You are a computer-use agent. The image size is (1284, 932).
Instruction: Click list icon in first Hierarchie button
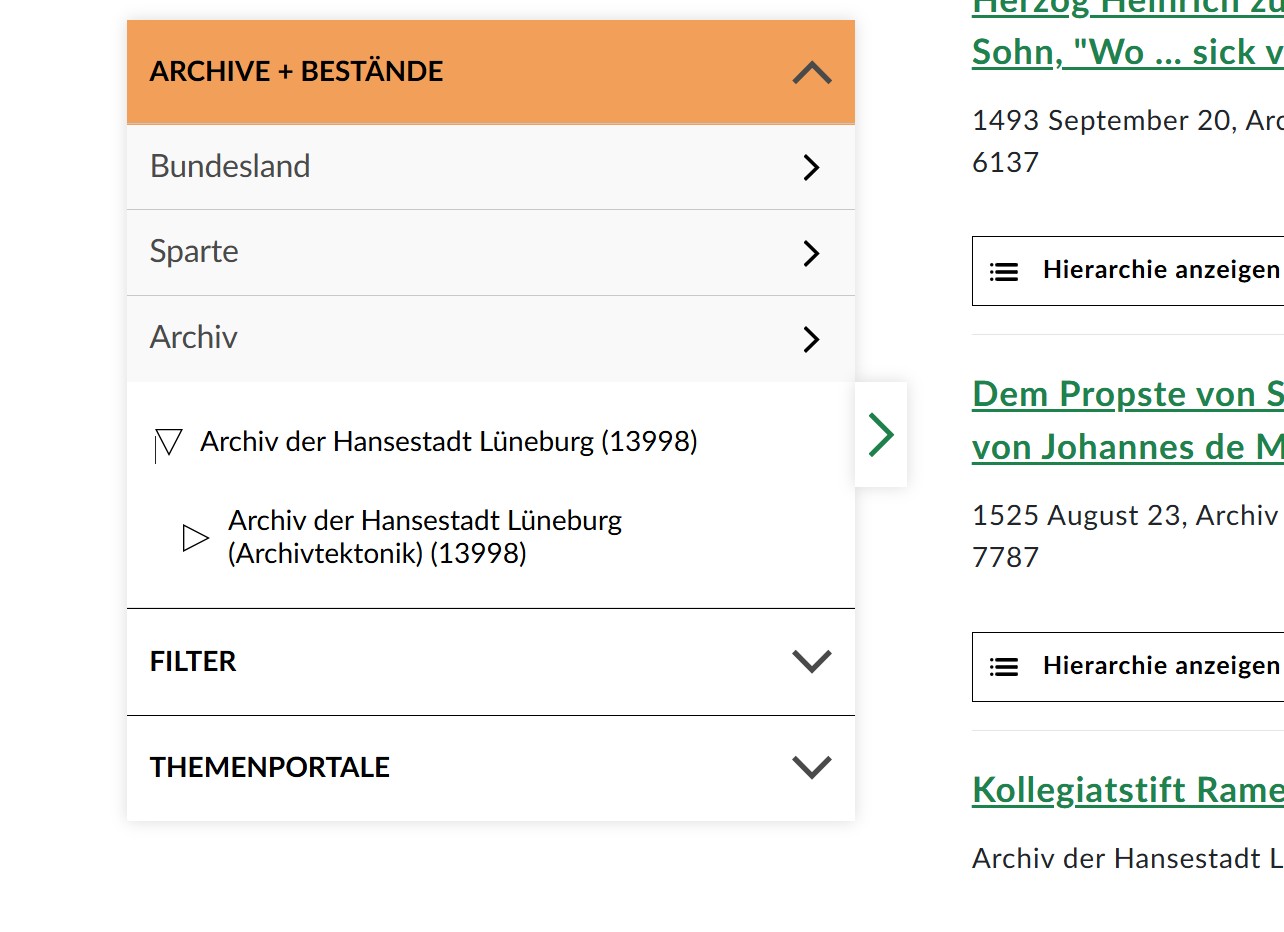[1004, 271]
